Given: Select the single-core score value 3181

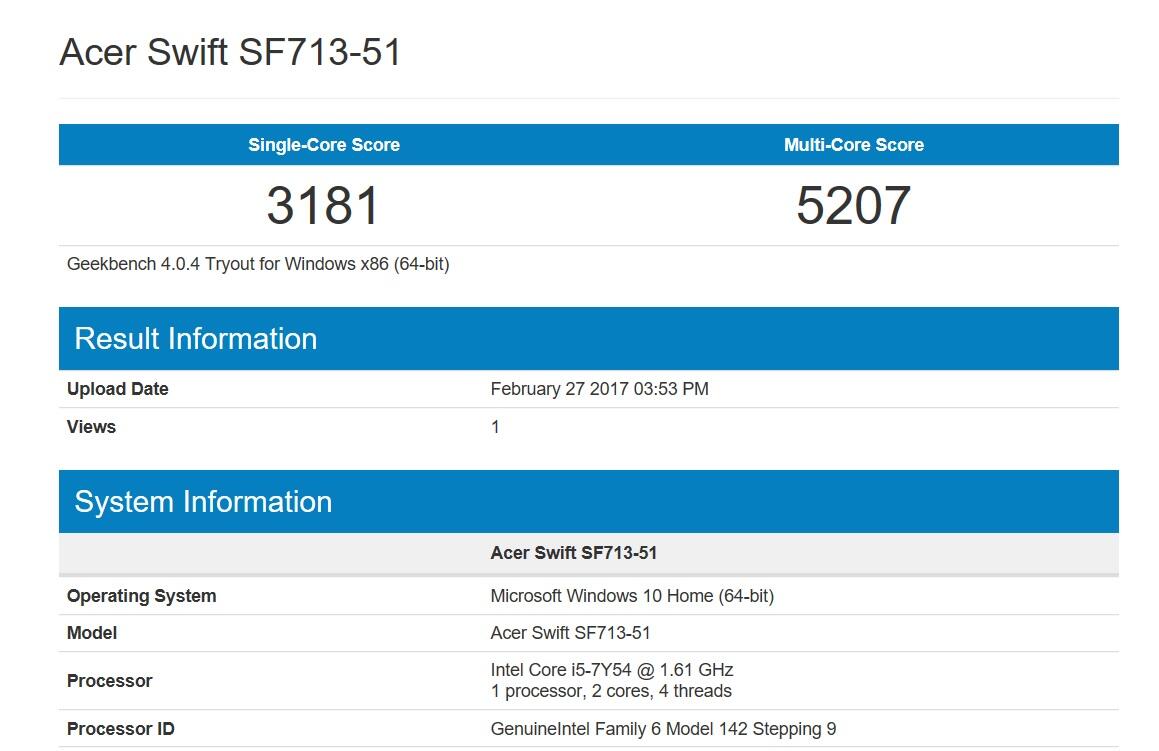Looking at the screenshot, I should [x=324, y=205].
